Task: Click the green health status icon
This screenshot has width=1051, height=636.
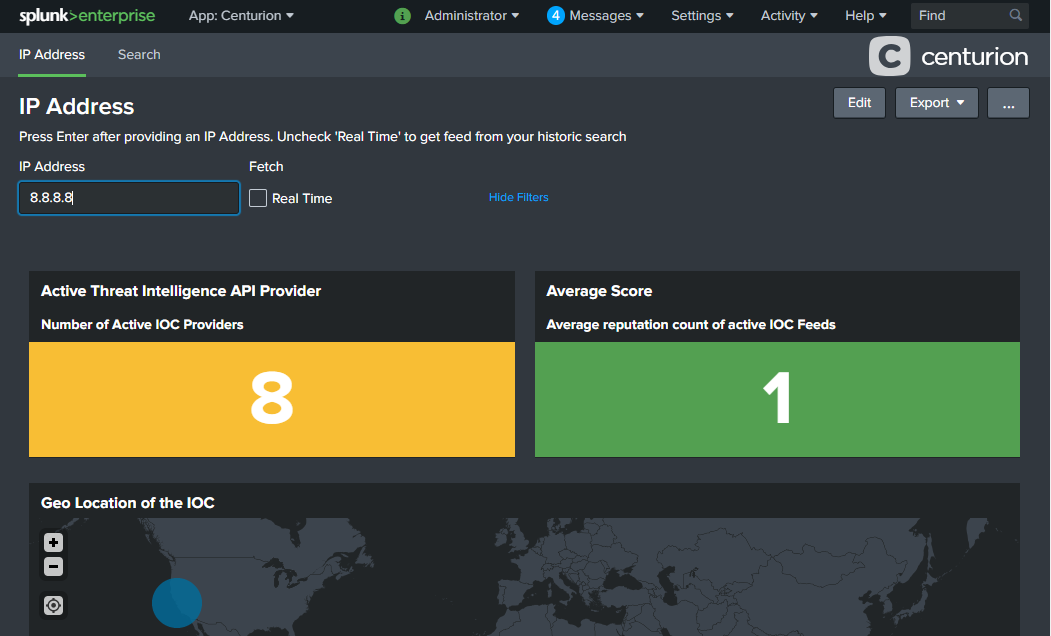Action: click(402, 16)
